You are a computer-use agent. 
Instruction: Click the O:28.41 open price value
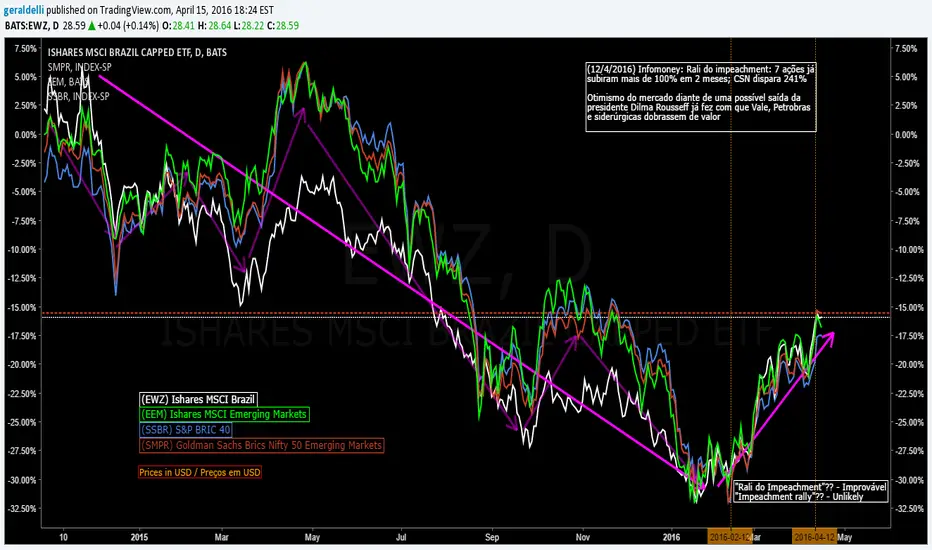pyautogui.click(x=178, y=26)
